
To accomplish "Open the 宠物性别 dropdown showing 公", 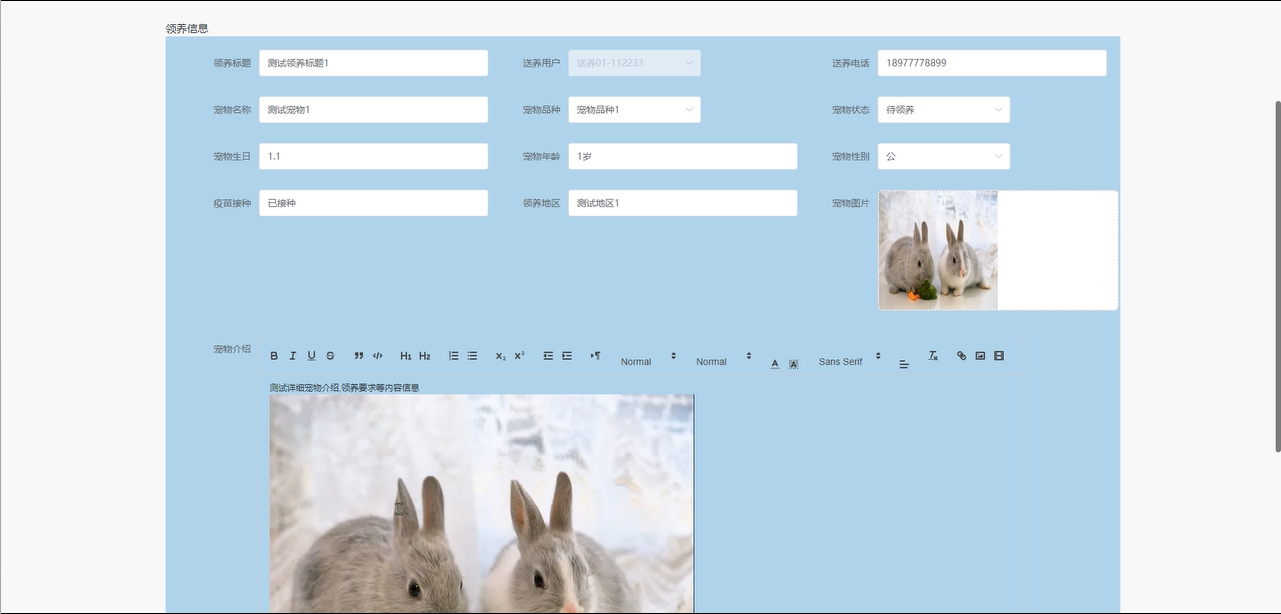I will pos(944,157).
